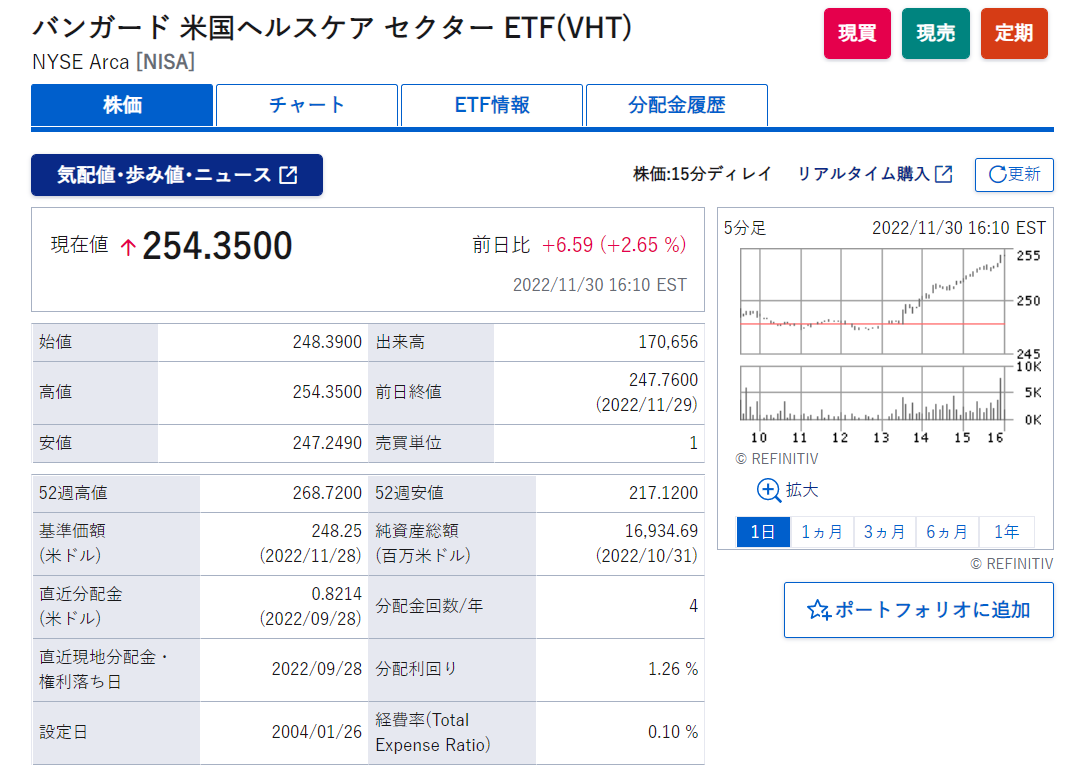
Task: Open the 定期 periodic purchase button
Action: tap(1013, 33)
